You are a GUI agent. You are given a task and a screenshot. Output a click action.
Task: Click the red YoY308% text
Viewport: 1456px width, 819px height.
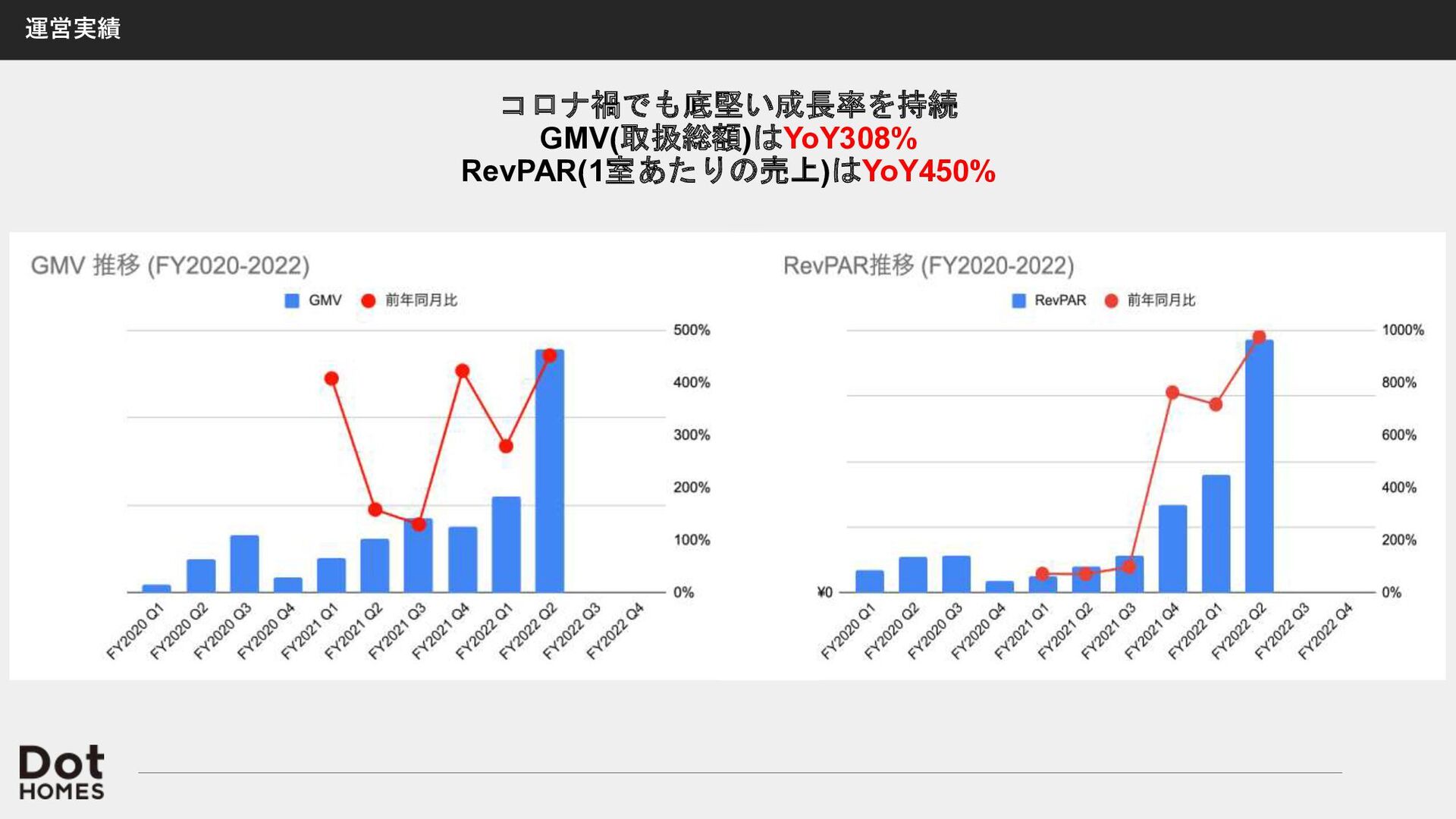(850, 138)
